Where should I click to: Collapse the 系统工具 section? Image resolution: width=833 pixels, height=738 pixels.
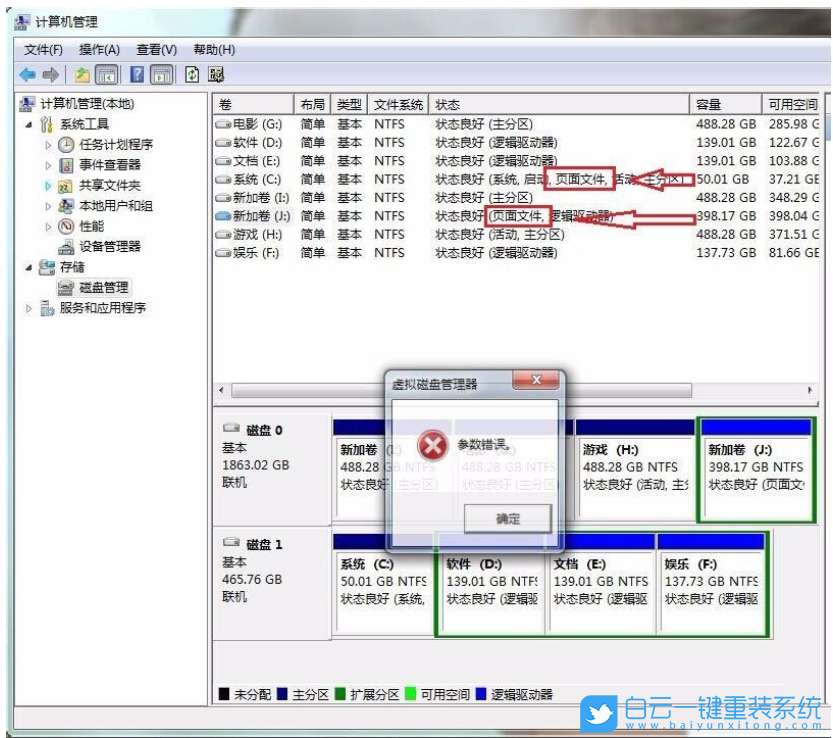(x=31, y=123)
